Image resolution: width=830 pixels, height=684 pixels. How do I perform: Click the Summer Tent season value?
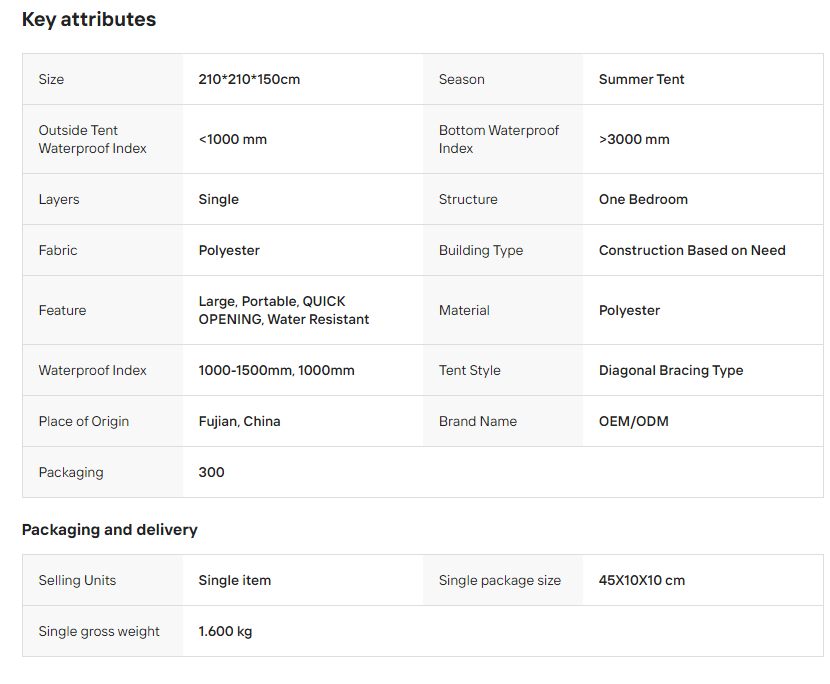[641, 79]
